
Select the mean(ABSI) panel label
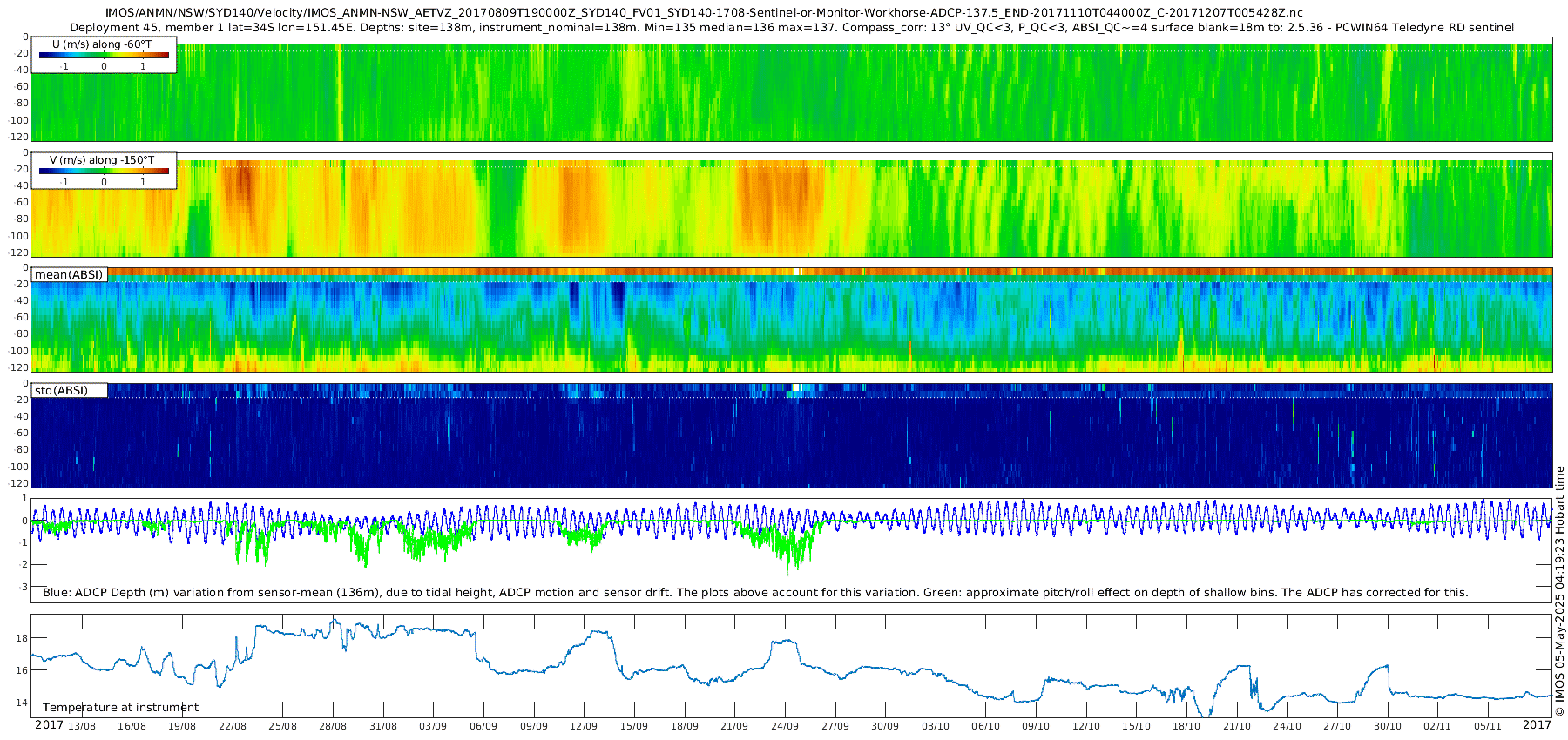[x=69, y=275]
